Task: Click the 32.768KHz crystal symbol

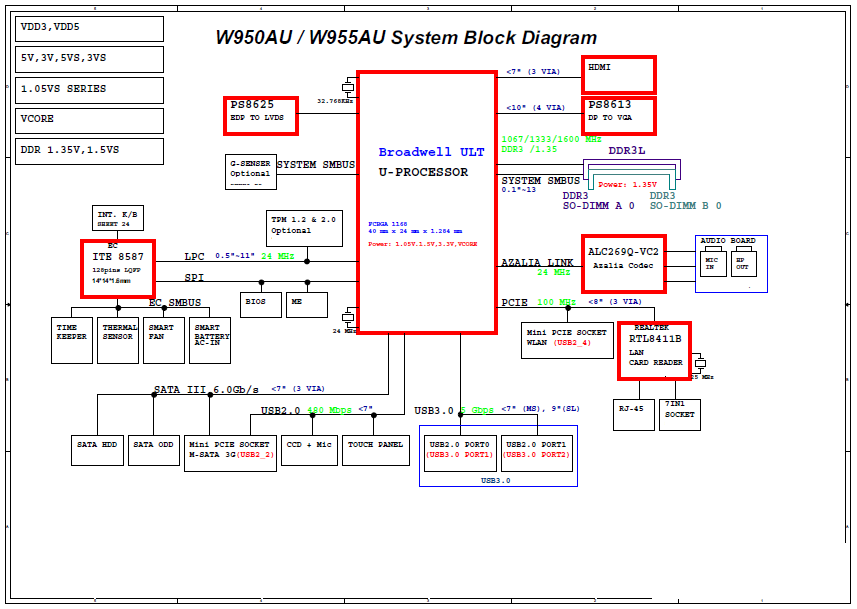Action: click(348, 87)
